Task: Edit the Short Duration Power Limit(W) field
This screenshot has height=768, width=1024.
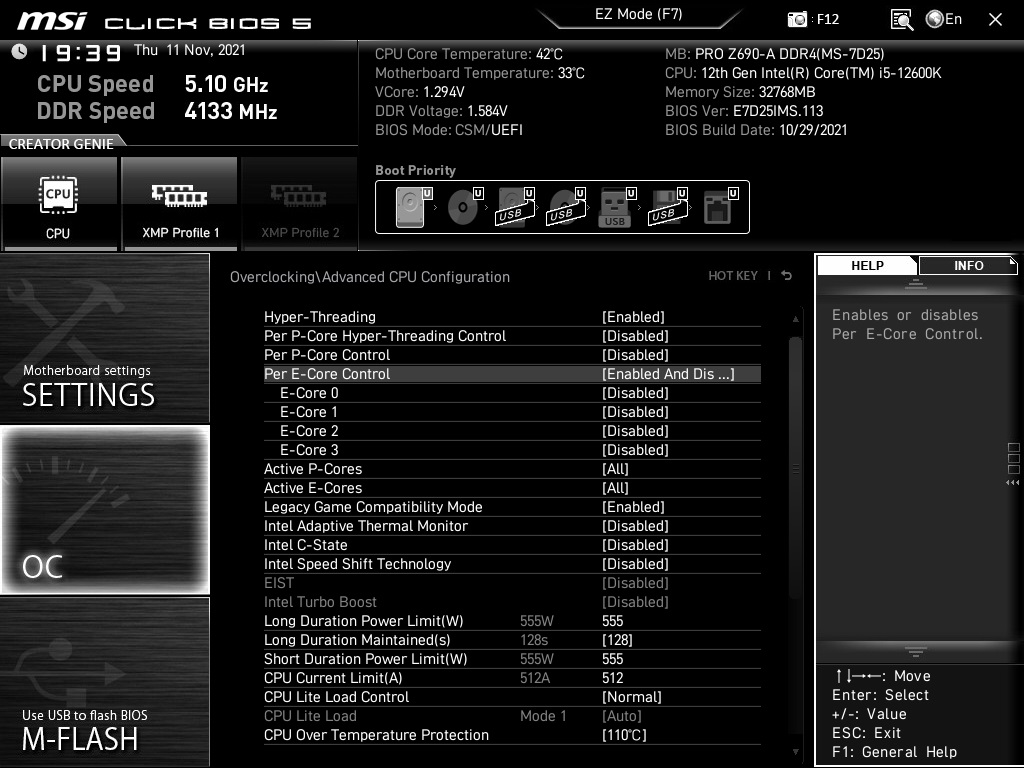Action: [x=613, y=658]
